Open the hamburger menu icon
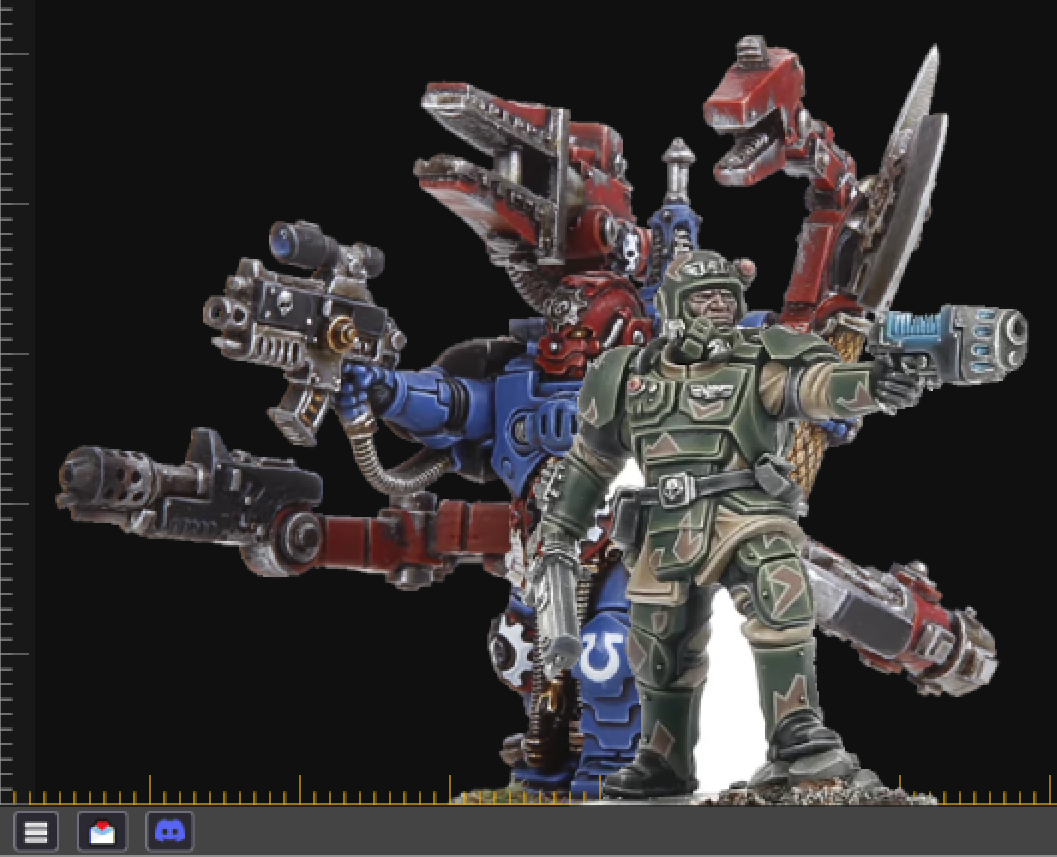Viewport: 1057px width, 857px height. click(36, 831)
